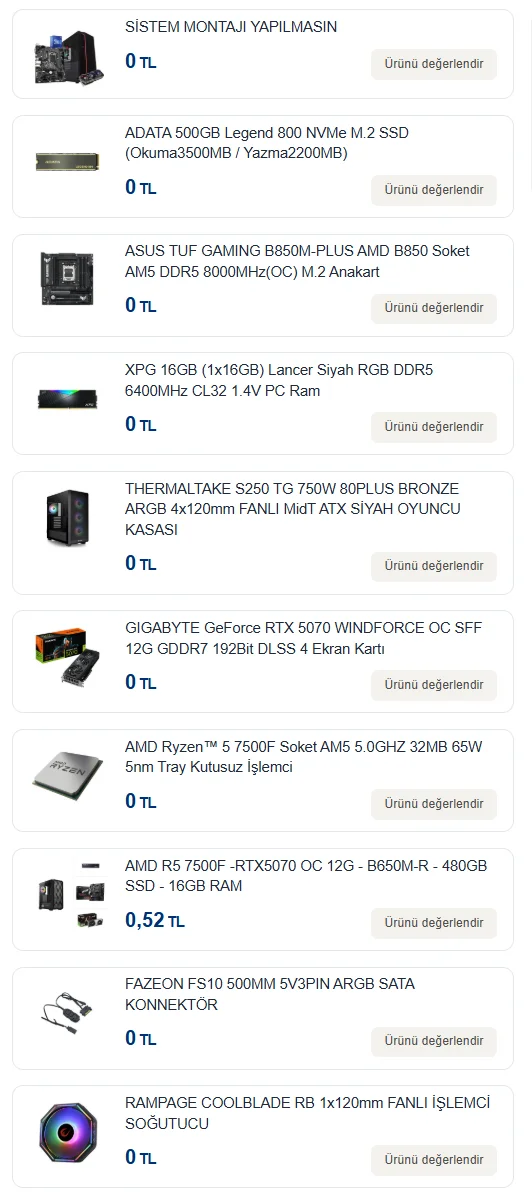
Task: Open the XPG Lancer RGB RAM image
Action: (69, 398)
